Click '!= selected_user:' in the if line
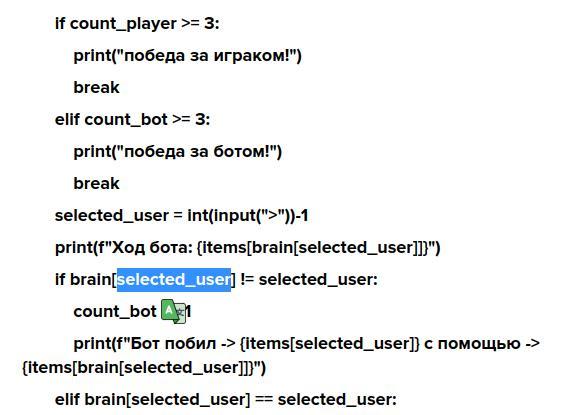The image size is (564, 415). [x=309, y=279]
